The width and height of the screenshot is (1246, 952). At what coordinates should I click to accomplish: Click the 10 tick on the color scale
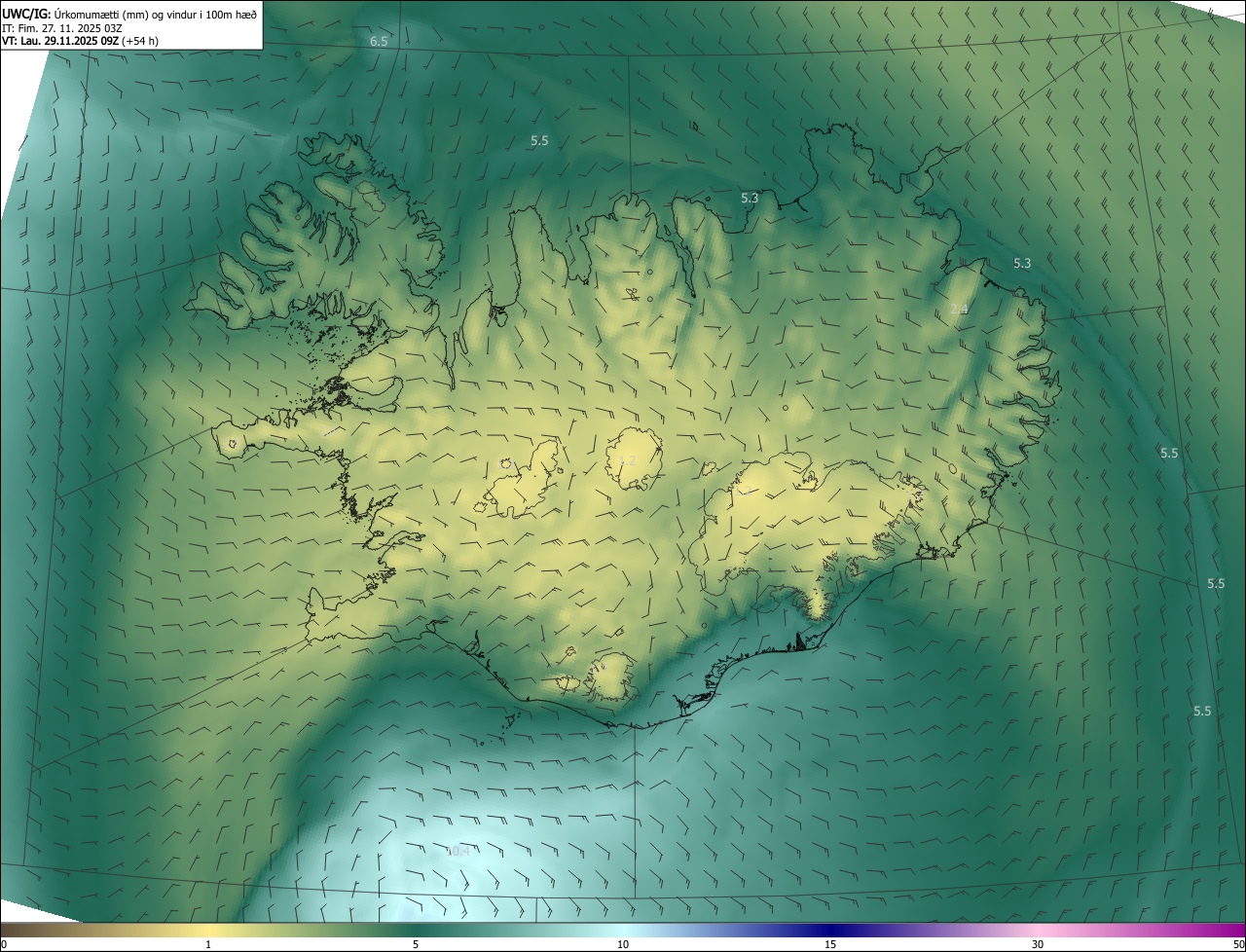tap(623, 944)
